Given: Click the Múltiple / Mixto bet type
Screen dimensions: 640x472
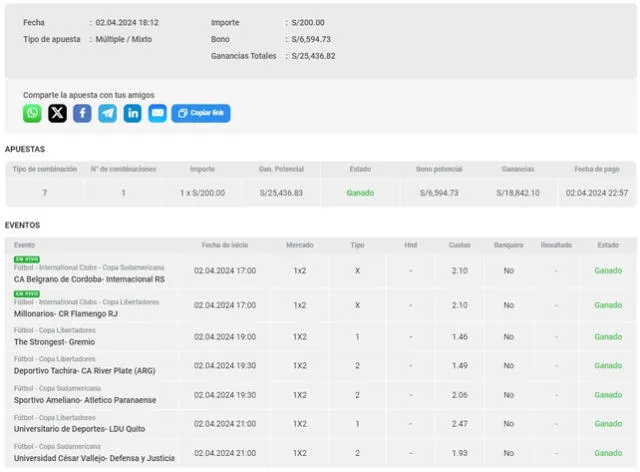Looking at the screenshot, I should pyautogui.click(x=123, y=39).
